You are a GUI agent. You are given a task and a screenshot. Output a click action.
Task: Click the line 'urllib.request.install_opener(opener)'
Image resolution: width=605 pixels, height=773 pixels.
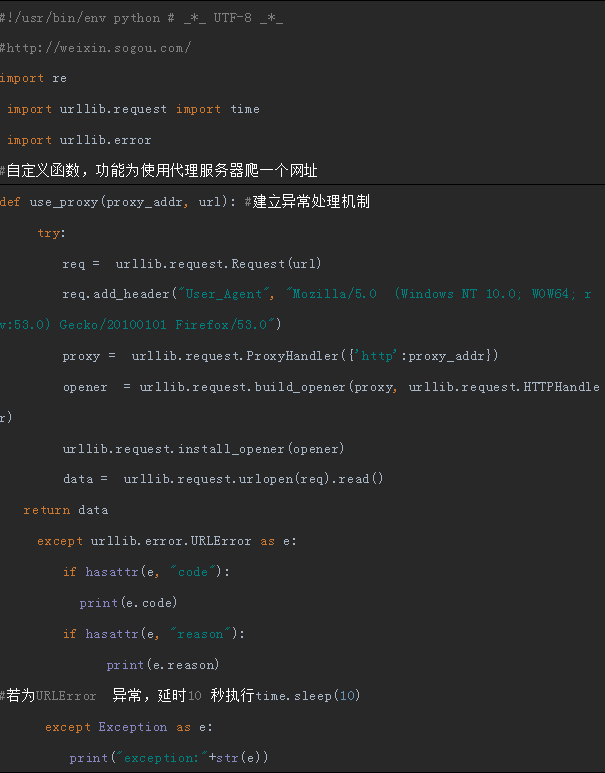[204, 449]
